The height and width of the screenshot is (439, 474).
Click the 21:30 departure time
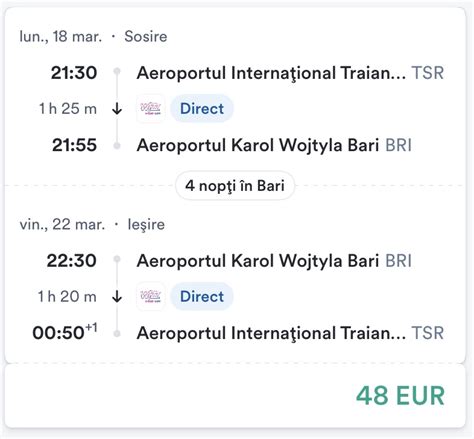74,73
